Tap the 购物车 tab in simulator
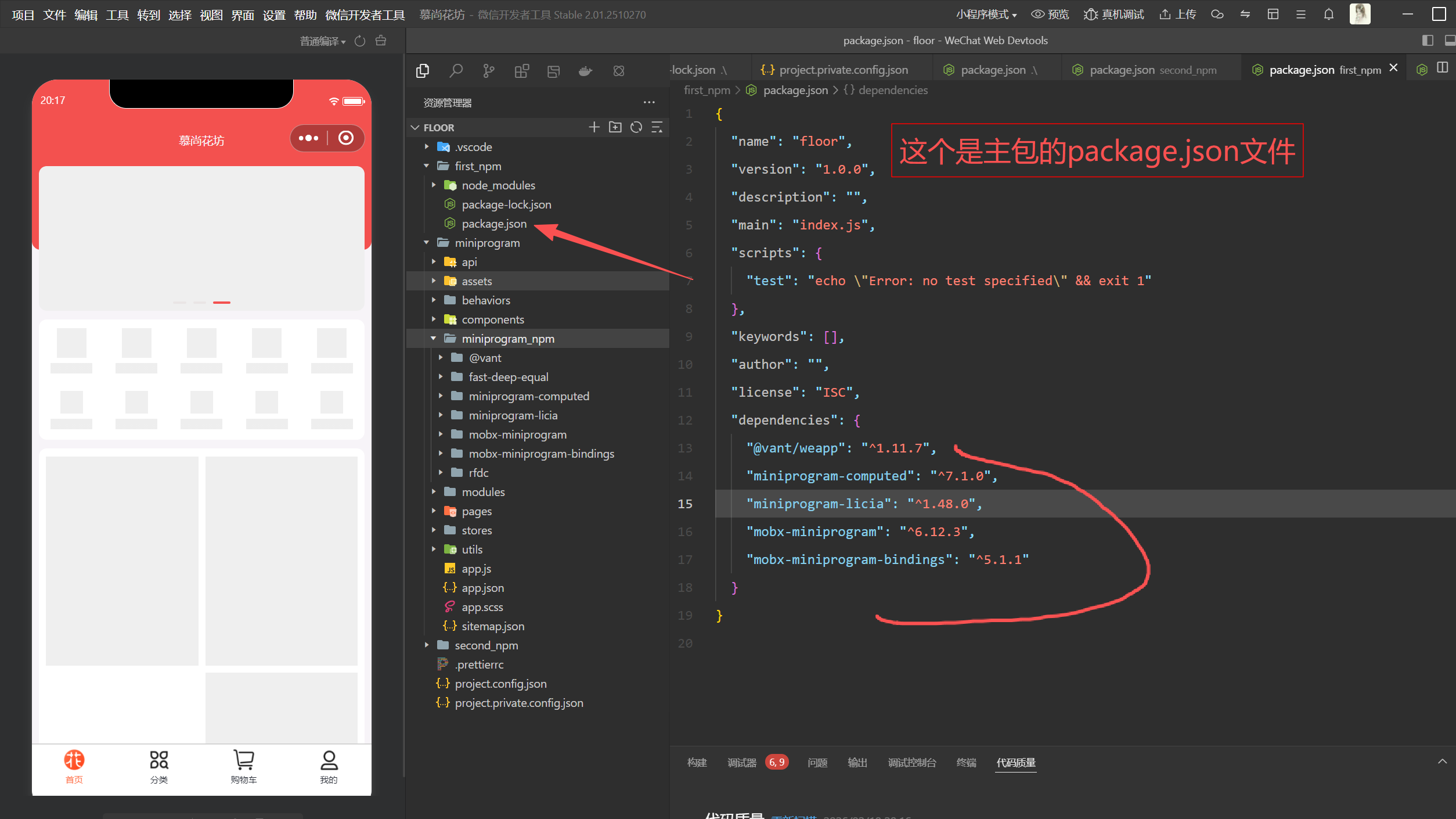 tap(244, 766)
